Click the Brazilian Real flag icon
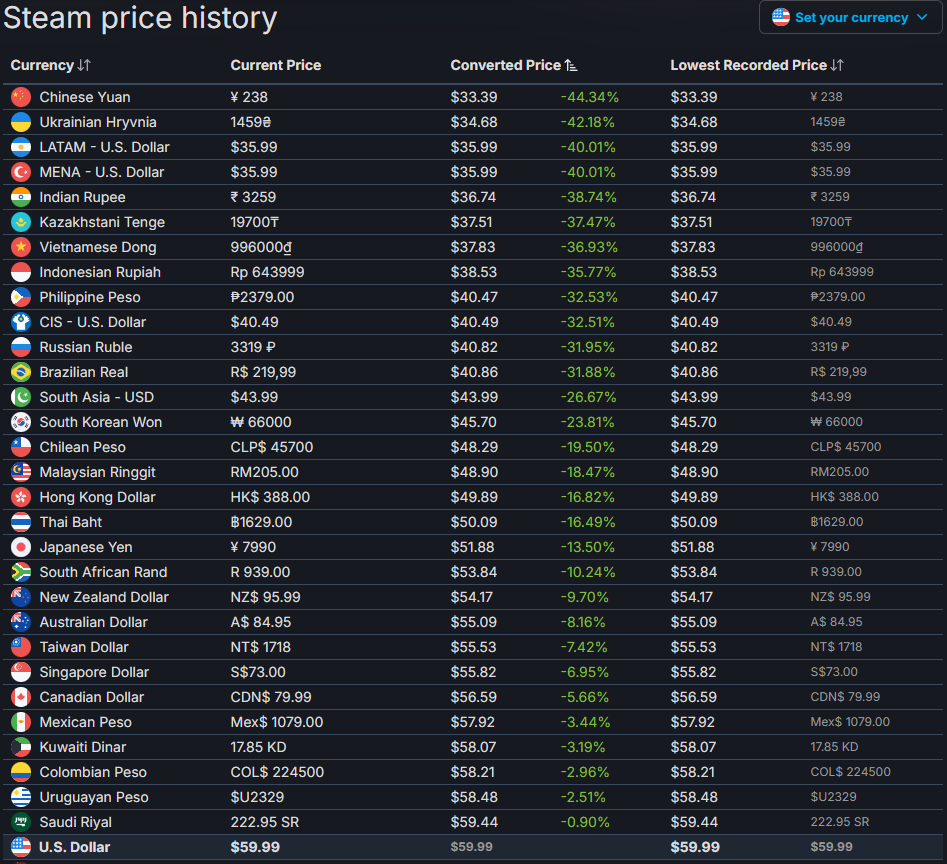 point(21,372)
